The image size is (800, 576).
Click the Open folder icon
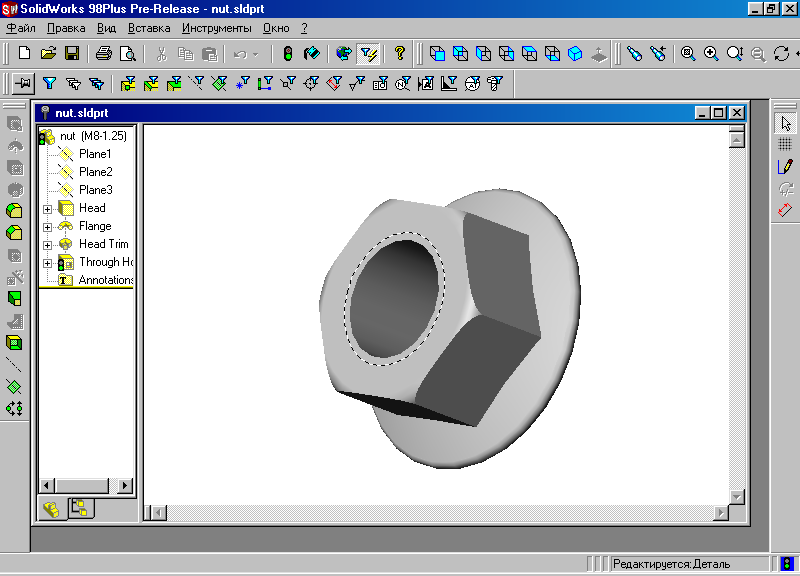(48, 53)
